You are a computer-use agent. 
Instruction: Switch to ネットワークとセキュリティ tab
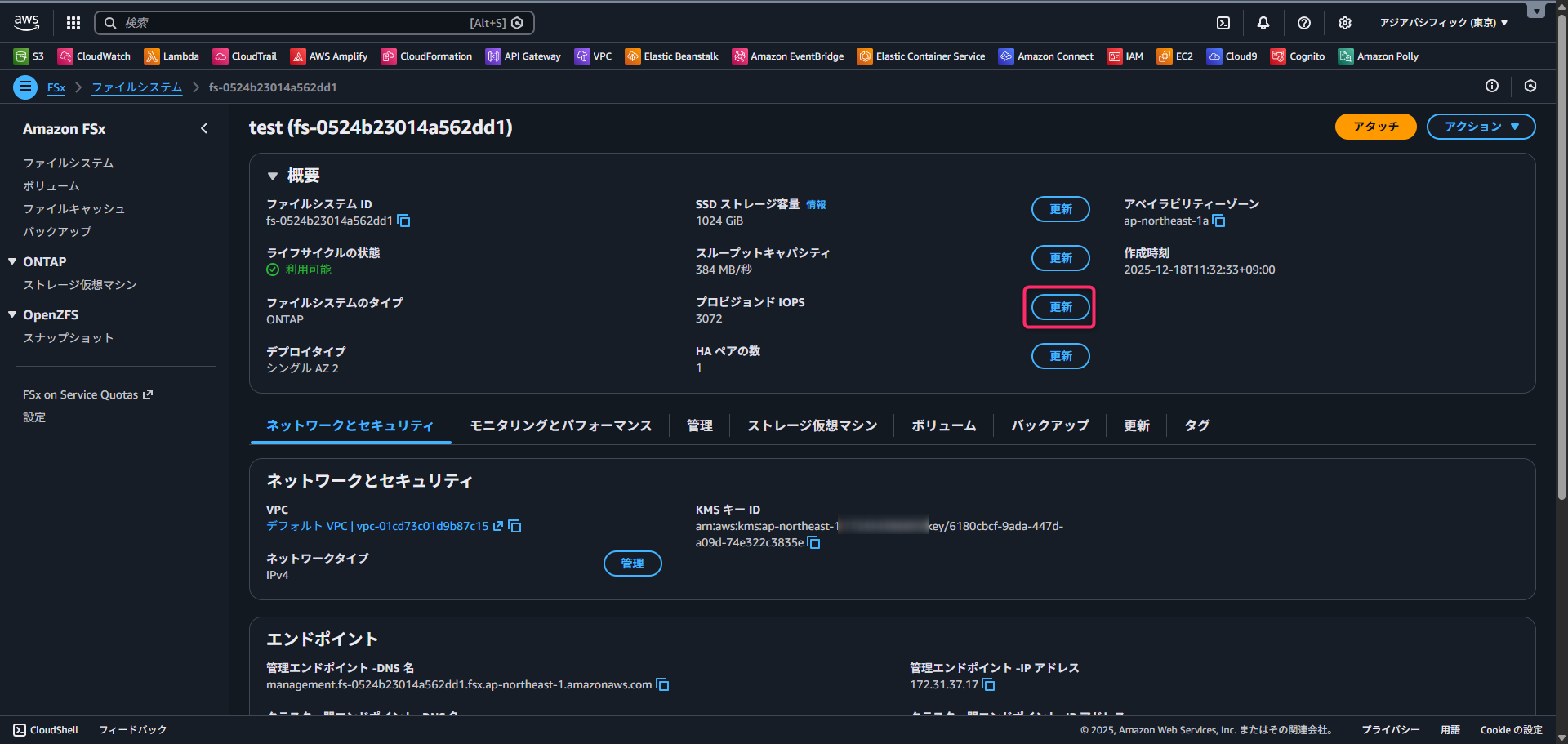(x=350, y=425)
